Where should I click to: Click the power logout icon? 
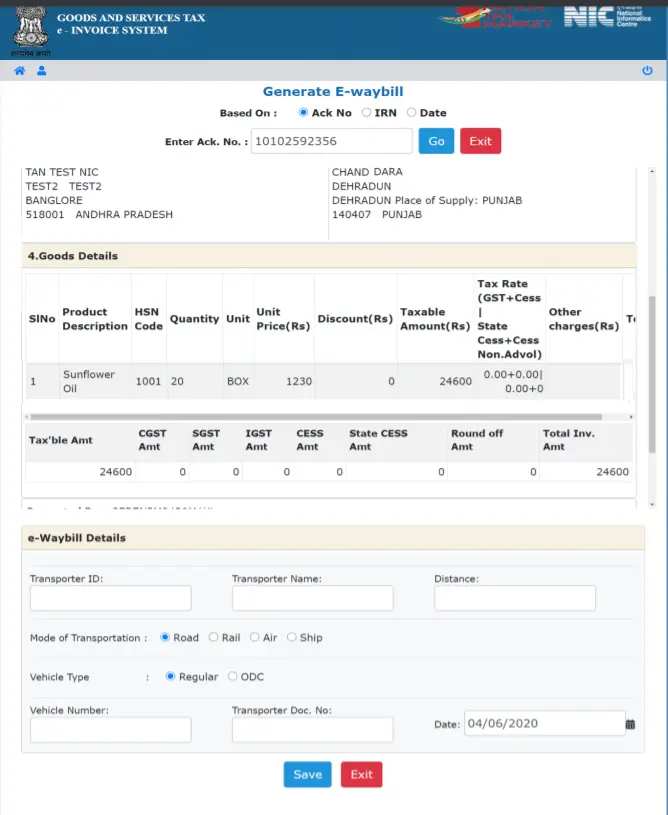(647, 71)
